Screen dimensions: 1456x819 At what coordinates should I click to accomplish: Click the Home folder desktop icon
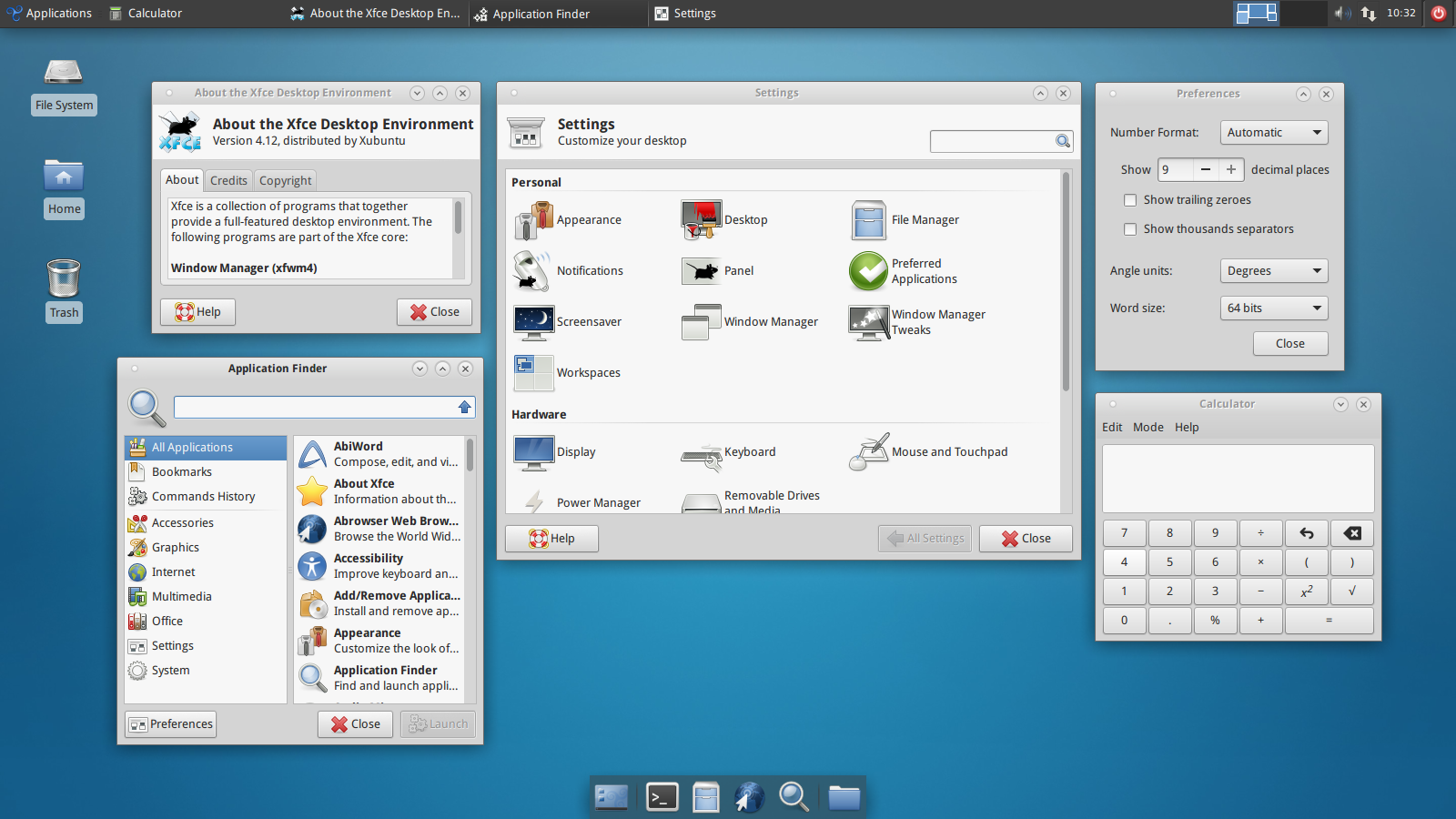click(x=64, y=175)
